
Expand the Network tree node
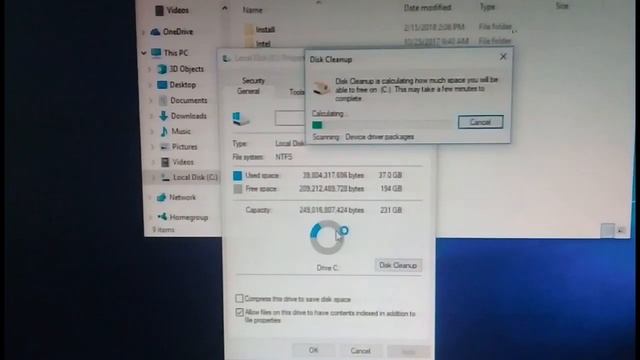(150, 198)
